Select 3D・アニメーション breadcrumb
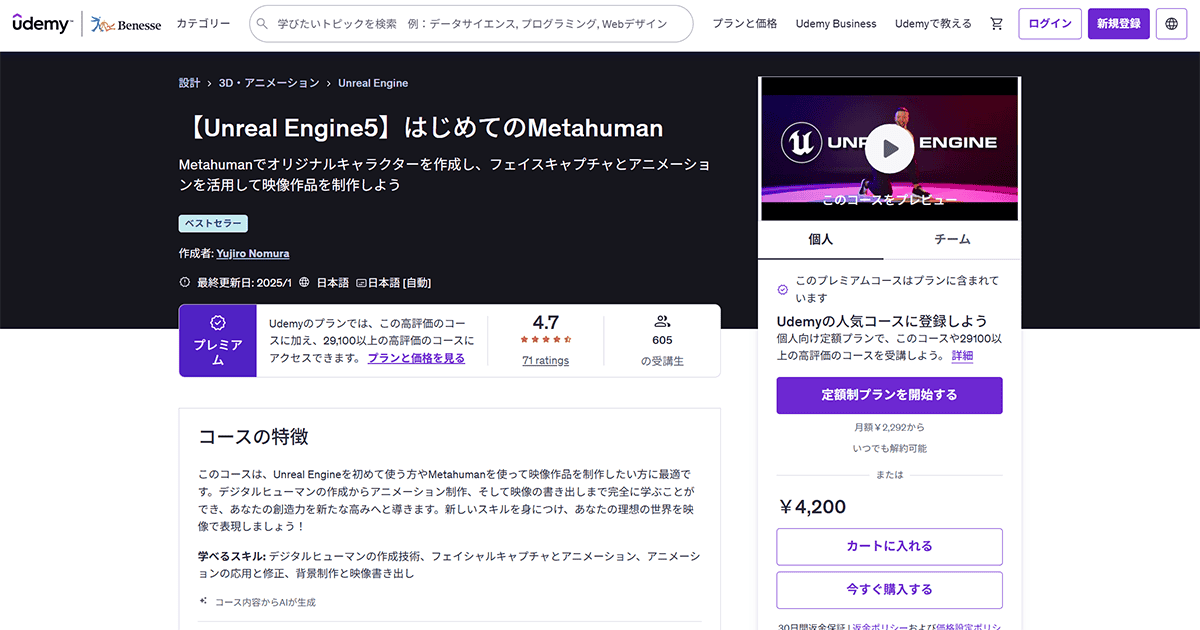1200x630 pixels. [269, 83]
